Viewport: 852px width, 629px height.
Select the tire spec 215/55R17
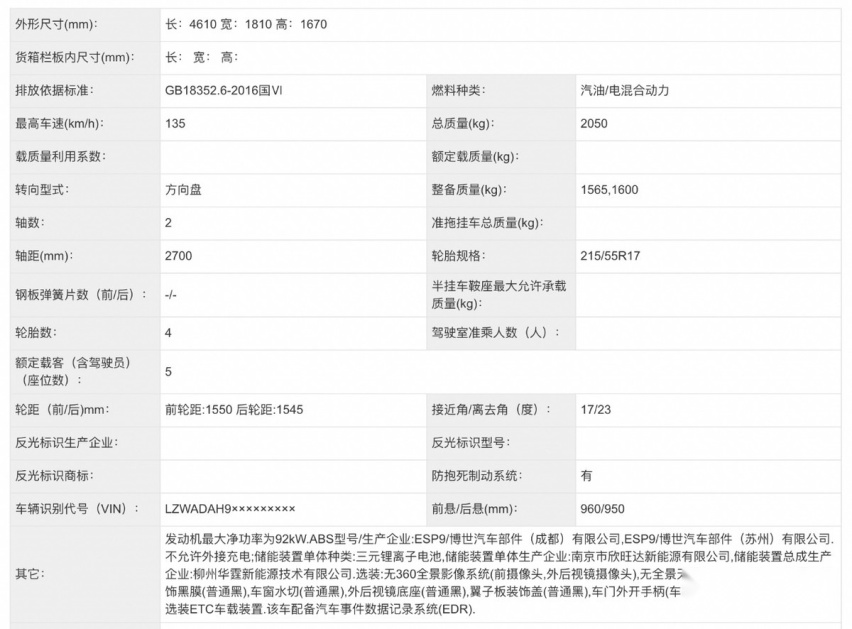click(x=610, y=256)
